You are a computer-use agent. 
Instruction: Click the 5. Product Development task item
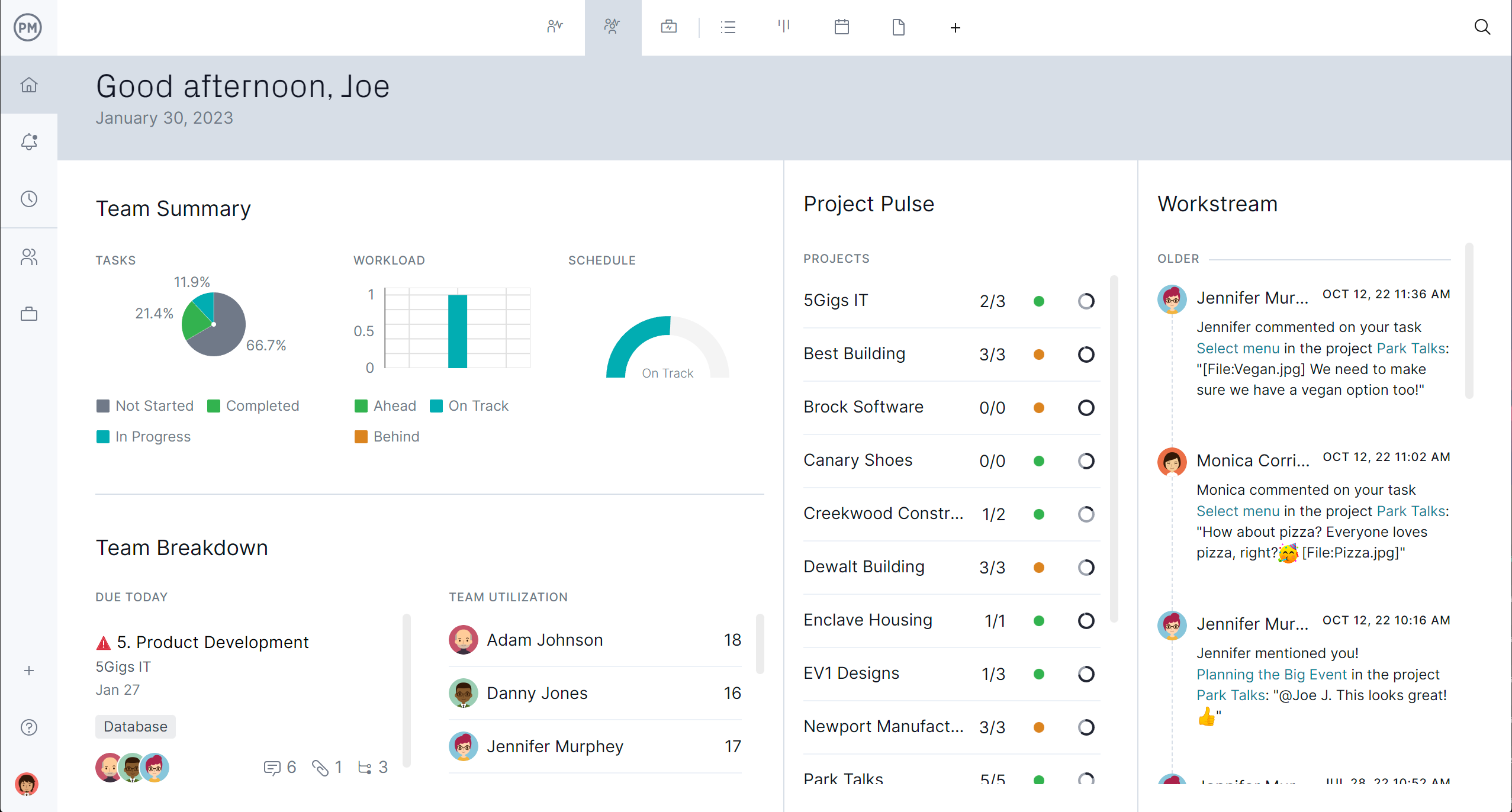tap(214, 641)
